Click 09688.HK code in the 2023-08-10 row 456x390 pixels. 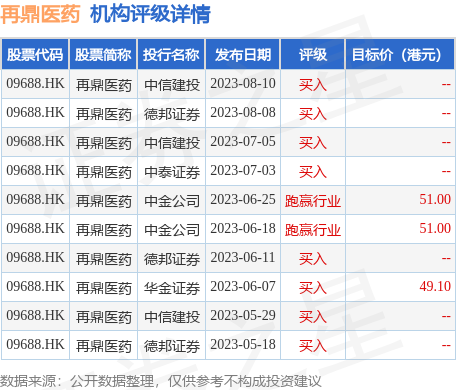click(x=35, y=83)
